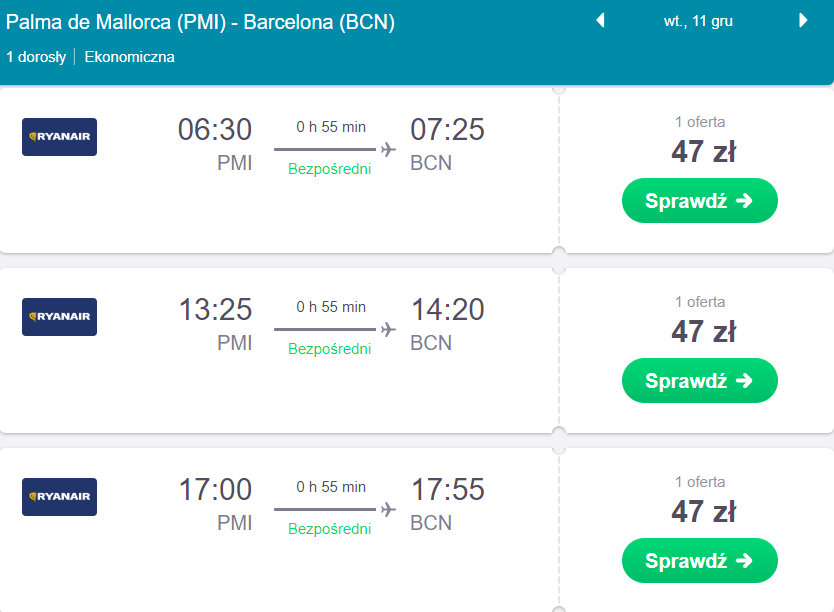Open the 1 dorosły passenger selector
834x612 pixels.
[36, 57]
